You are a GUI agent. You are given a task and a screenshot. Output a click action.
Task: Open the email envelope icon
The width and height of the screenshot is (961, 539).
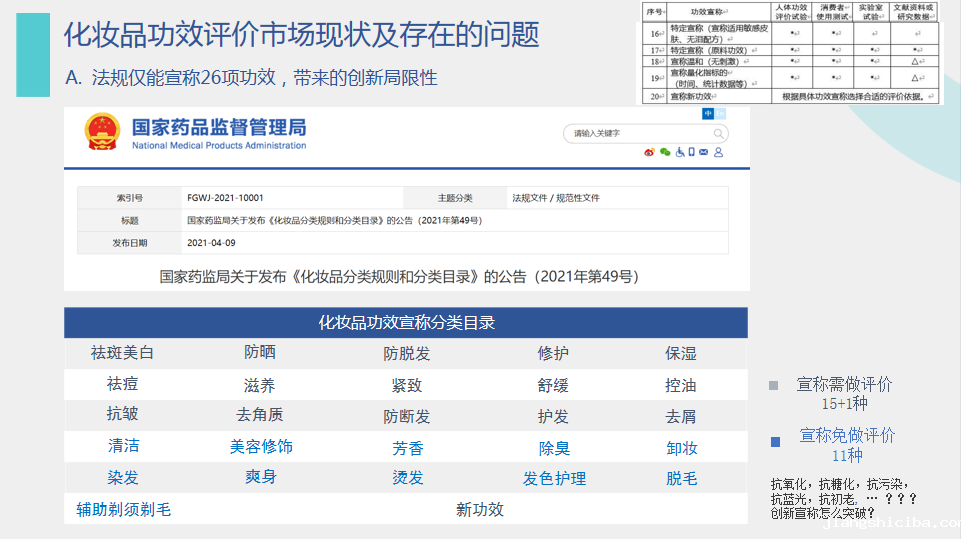click(704, 152)
